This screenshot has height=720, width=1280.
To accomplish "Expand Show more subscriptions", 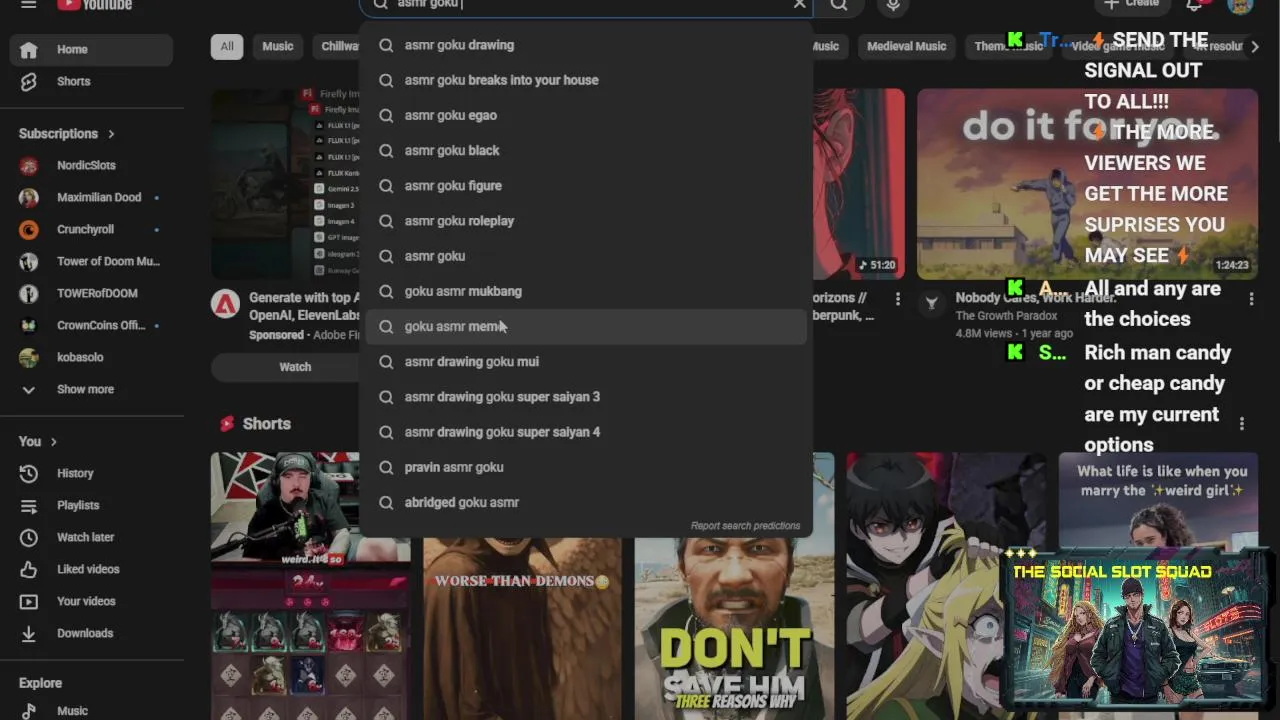I will point(92,389).
